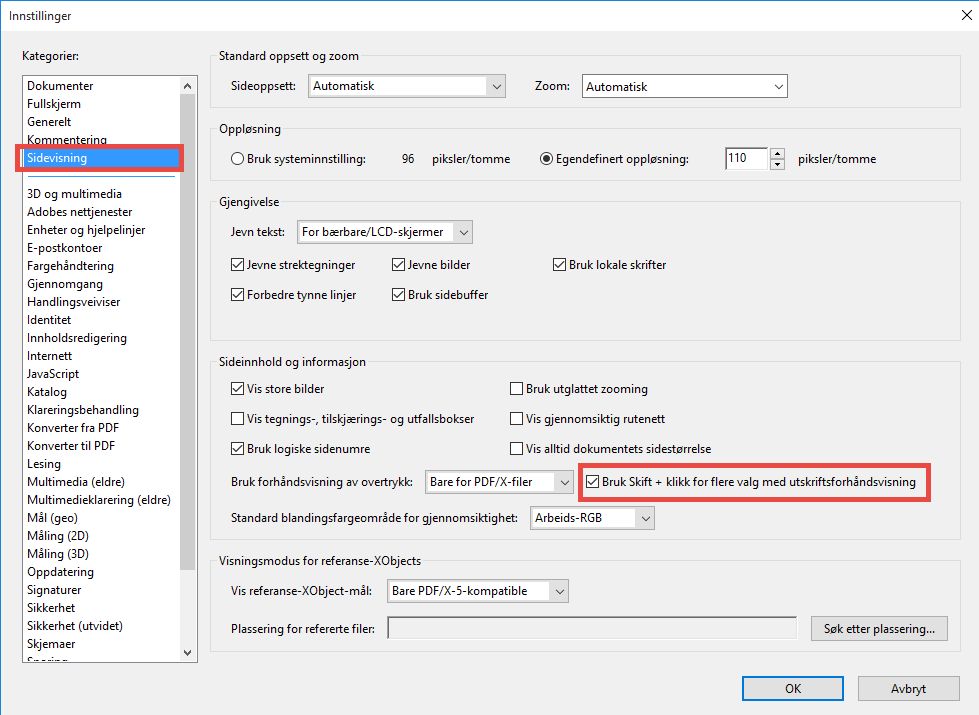The width and height of the screenshot is (979, 715).
Task: Confirm settings with OK button
Action: pyautogui.click(x=793, y=689)
